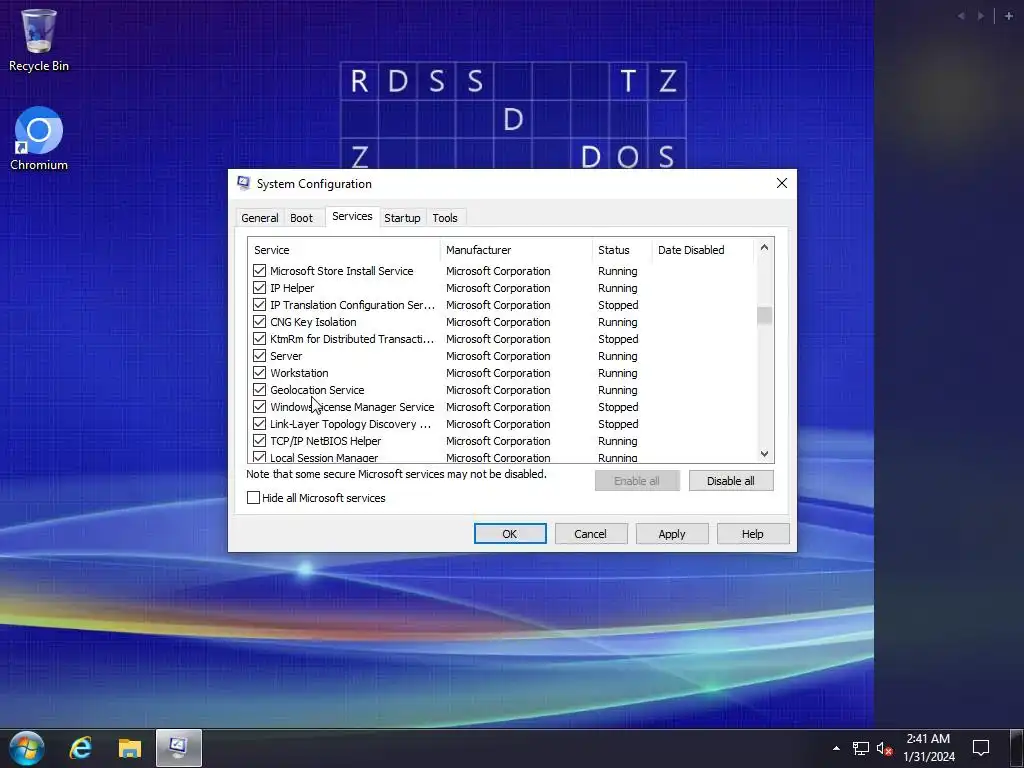Switch to the Boot tab
The image size is (1024, 768).
pos(301,218)
